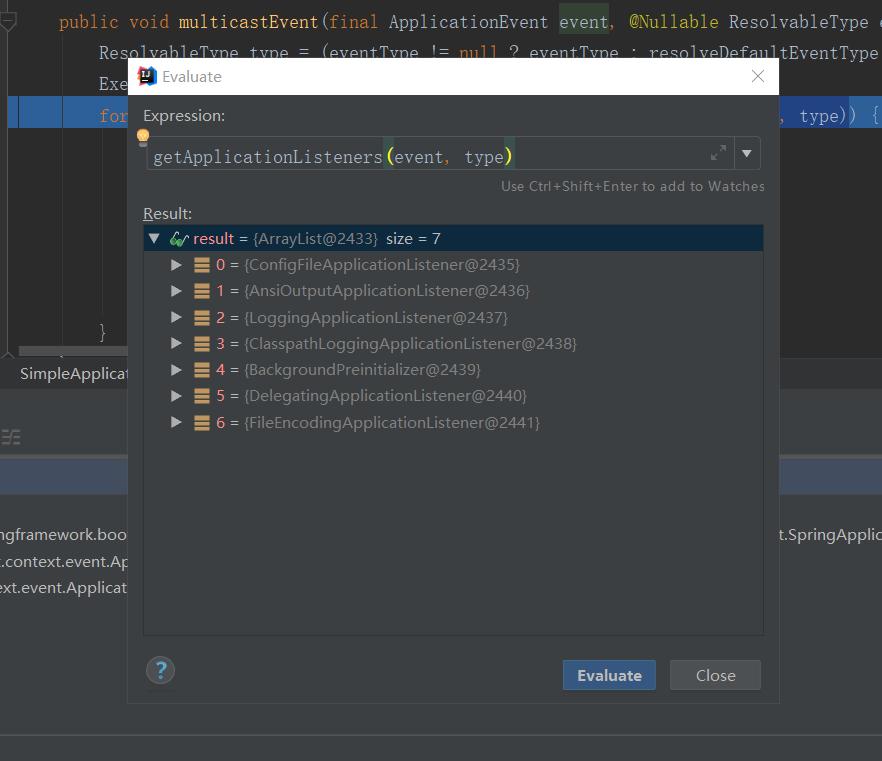Select BackgroundPreinitializer@2439 text
Image resolution: width=882 pixels, height=761 pixels.
(x=362, y=370)
